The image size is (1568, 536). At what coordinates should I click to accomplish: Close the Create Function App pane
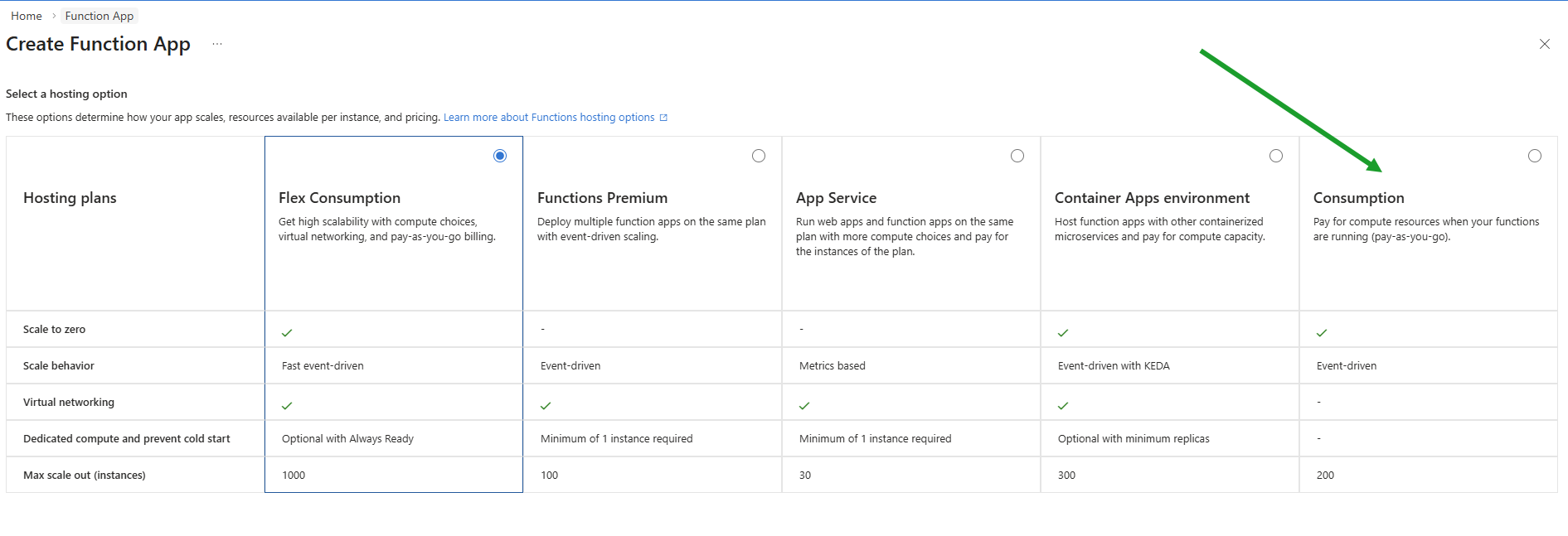pos(1544,44)
